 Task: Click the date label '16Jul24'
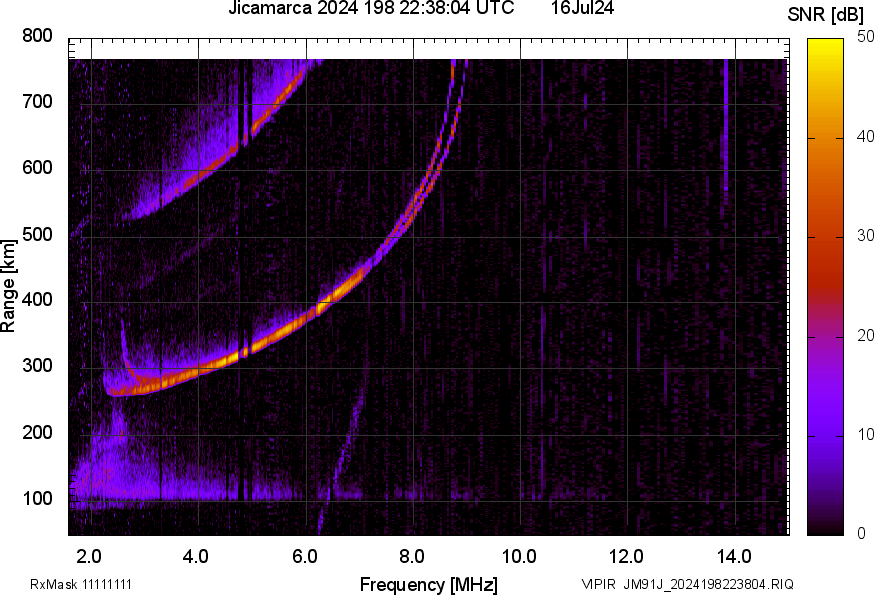(x=582, y=8)
